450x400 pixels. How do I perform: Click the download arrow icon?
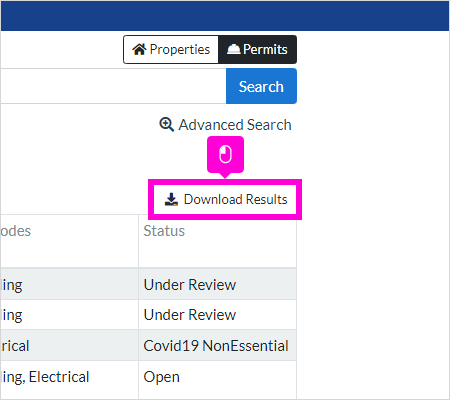click(171, 199)
